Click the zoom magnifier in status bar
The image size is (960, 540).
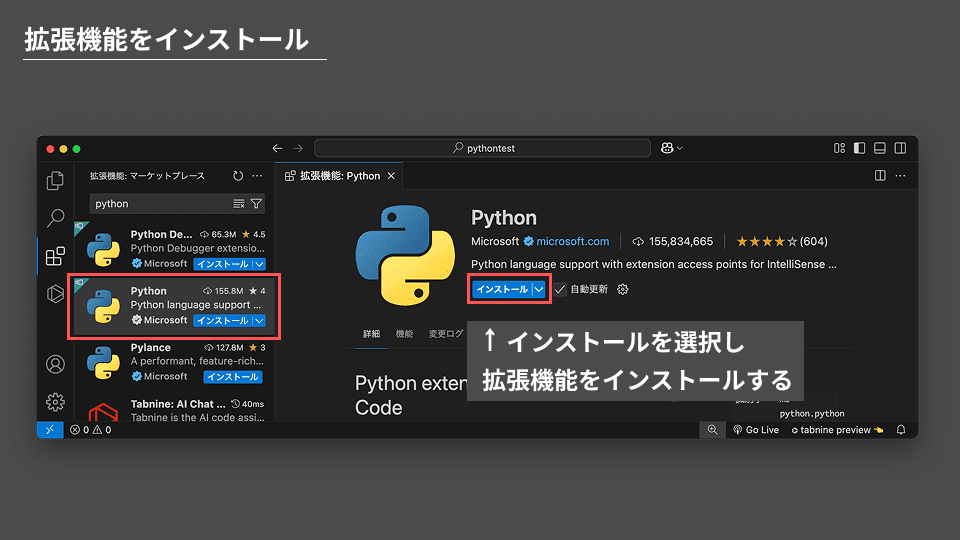click(712, 430)
